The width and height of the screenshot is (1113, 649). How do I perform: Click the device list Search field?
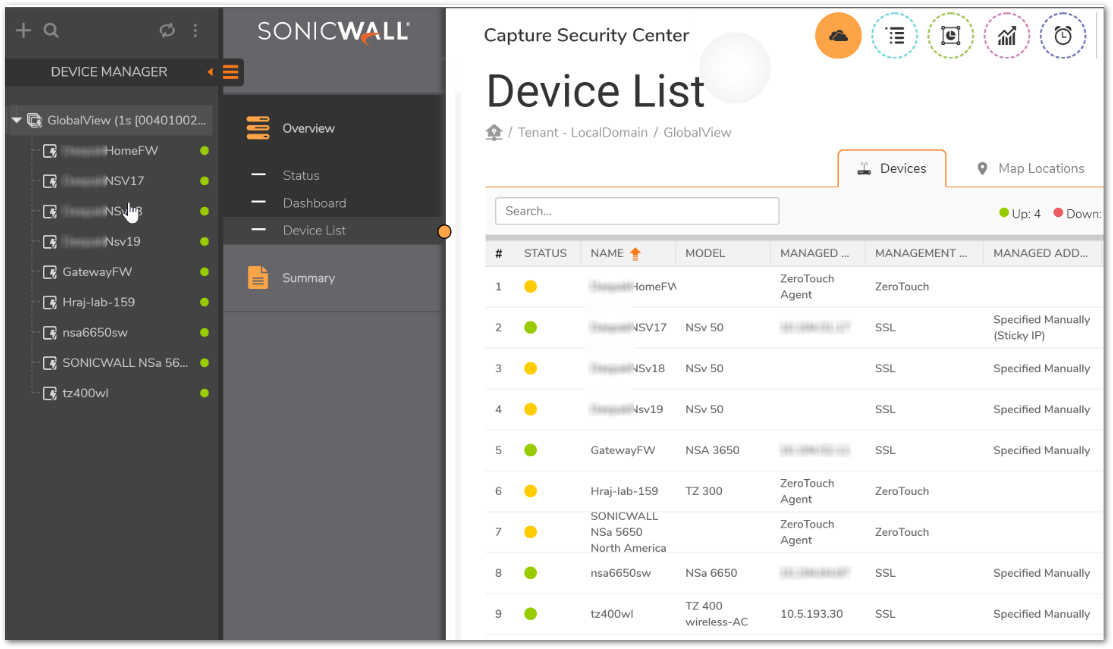pos(637,211)
